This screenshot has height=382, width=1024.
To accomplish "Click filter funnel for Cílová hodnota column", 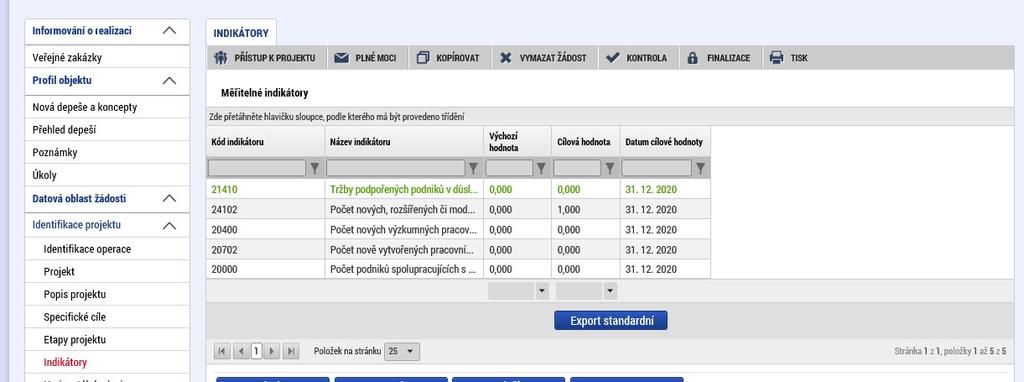I will (x=610, y=168).
